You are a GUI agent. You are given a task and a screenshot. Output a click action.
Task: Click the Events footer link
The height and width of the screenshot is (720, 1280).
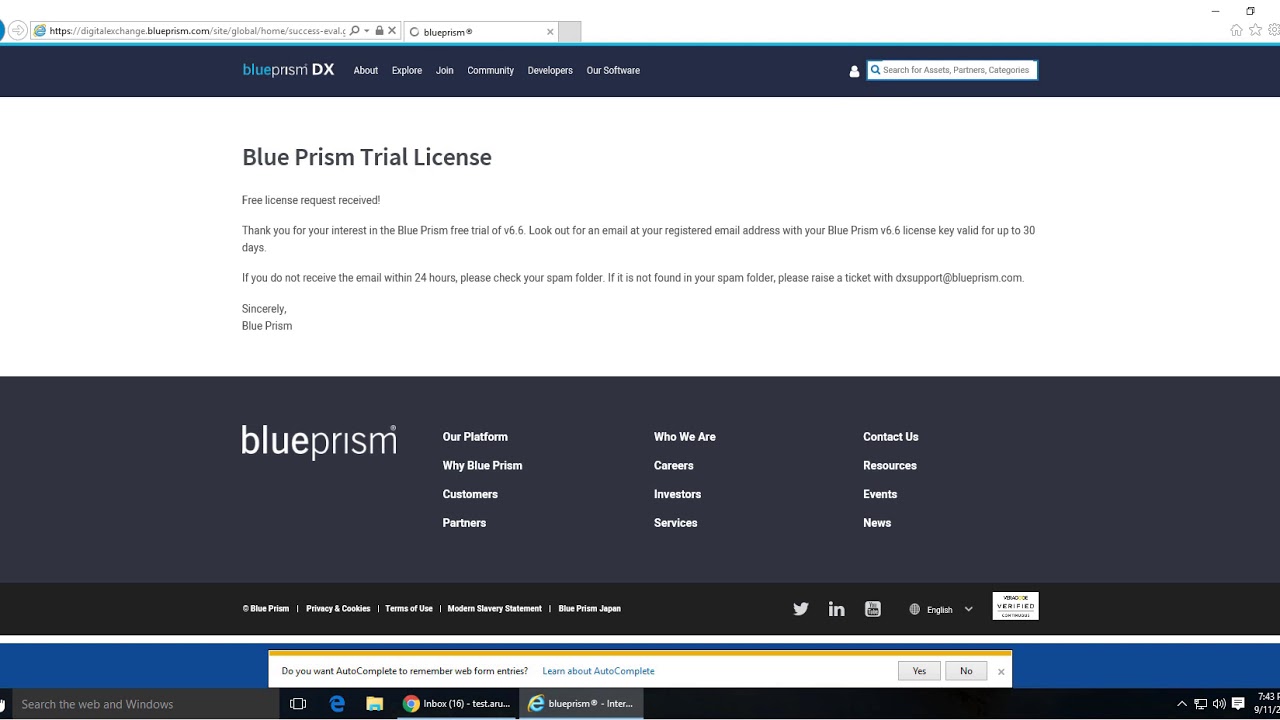point(880,494)
